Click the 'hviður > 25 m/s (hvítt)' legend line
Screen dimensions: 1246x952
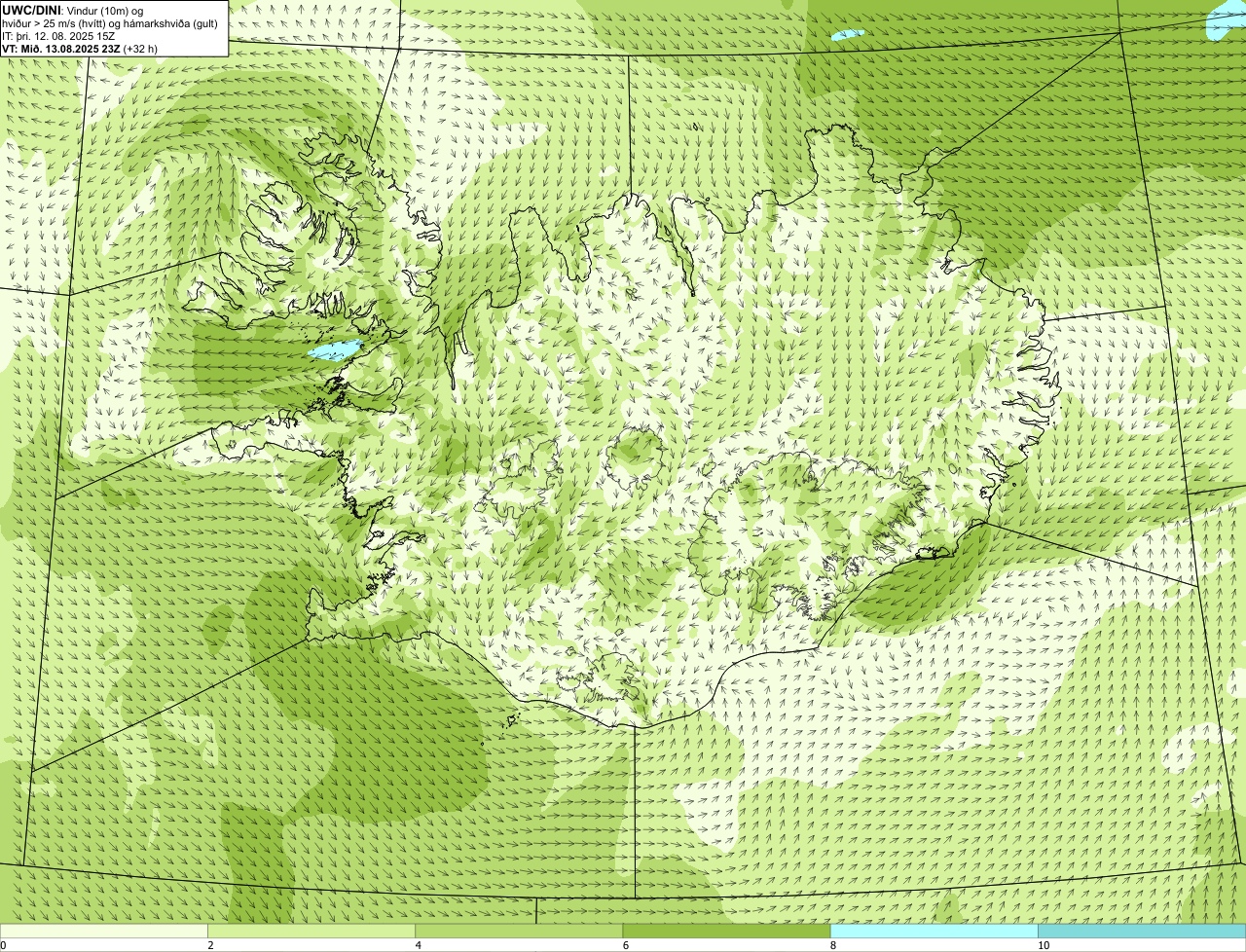point(110,23)
